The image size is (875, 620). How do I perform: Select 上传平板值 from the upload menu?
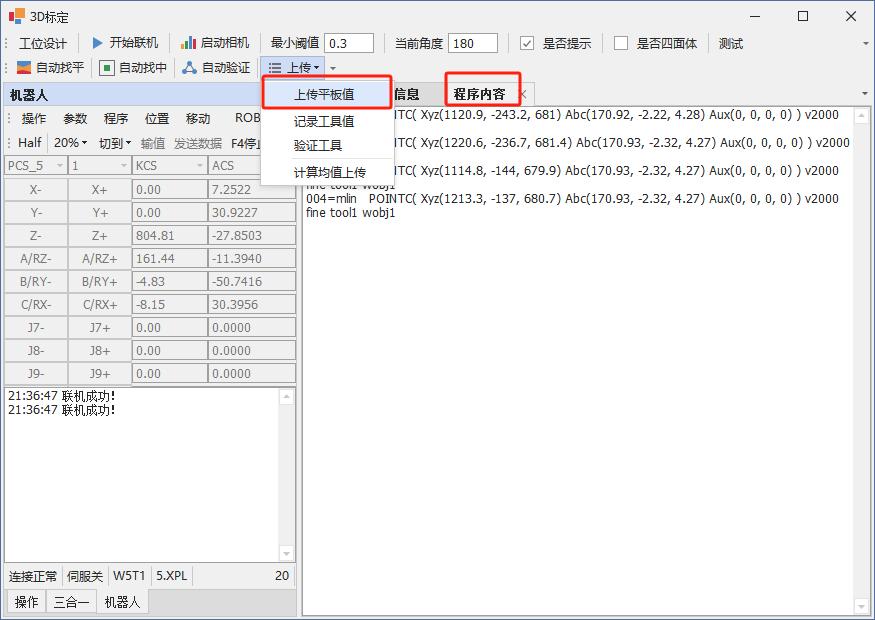click(x=324, y=95)
